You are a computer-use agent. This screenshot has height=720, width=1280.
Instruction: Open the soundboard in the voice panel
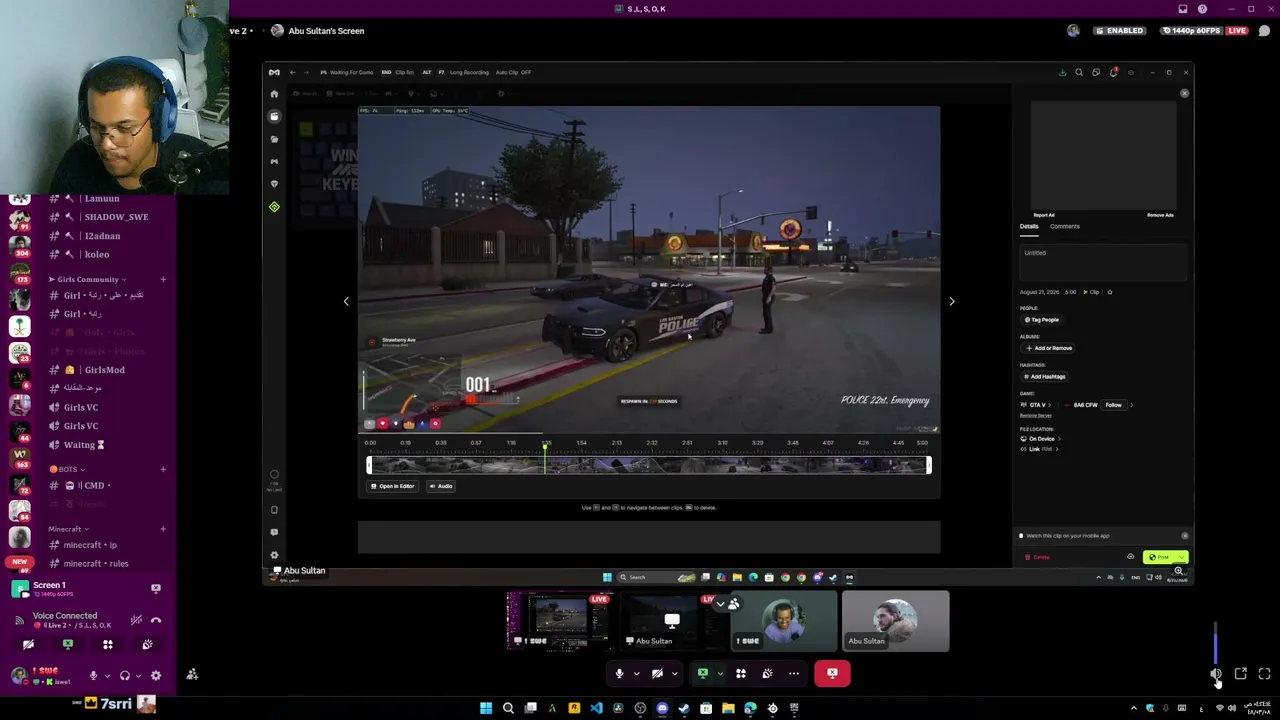point(148,645)
